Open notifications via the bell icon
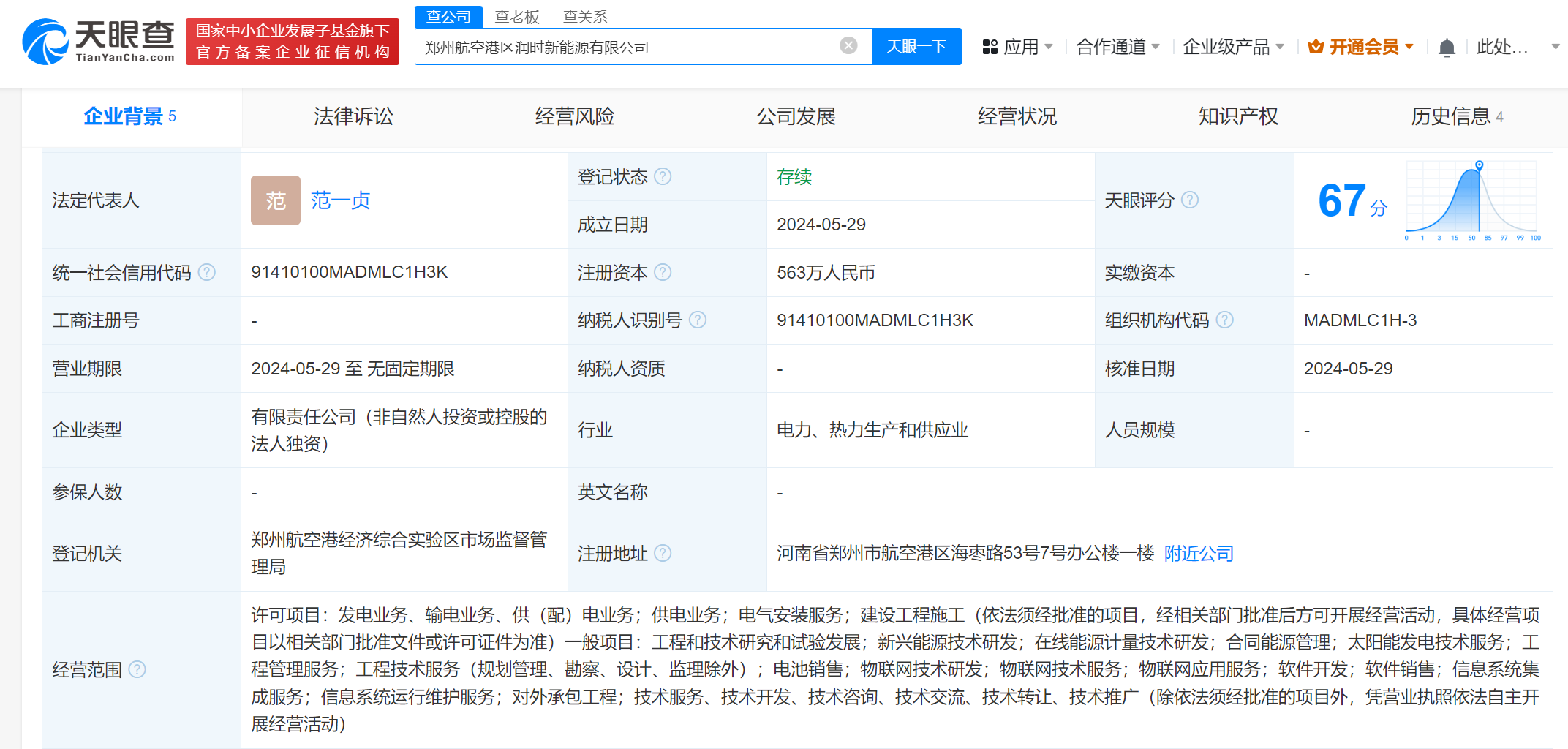The height and width of the screenshot is (749, 1568). (1446, 46)
